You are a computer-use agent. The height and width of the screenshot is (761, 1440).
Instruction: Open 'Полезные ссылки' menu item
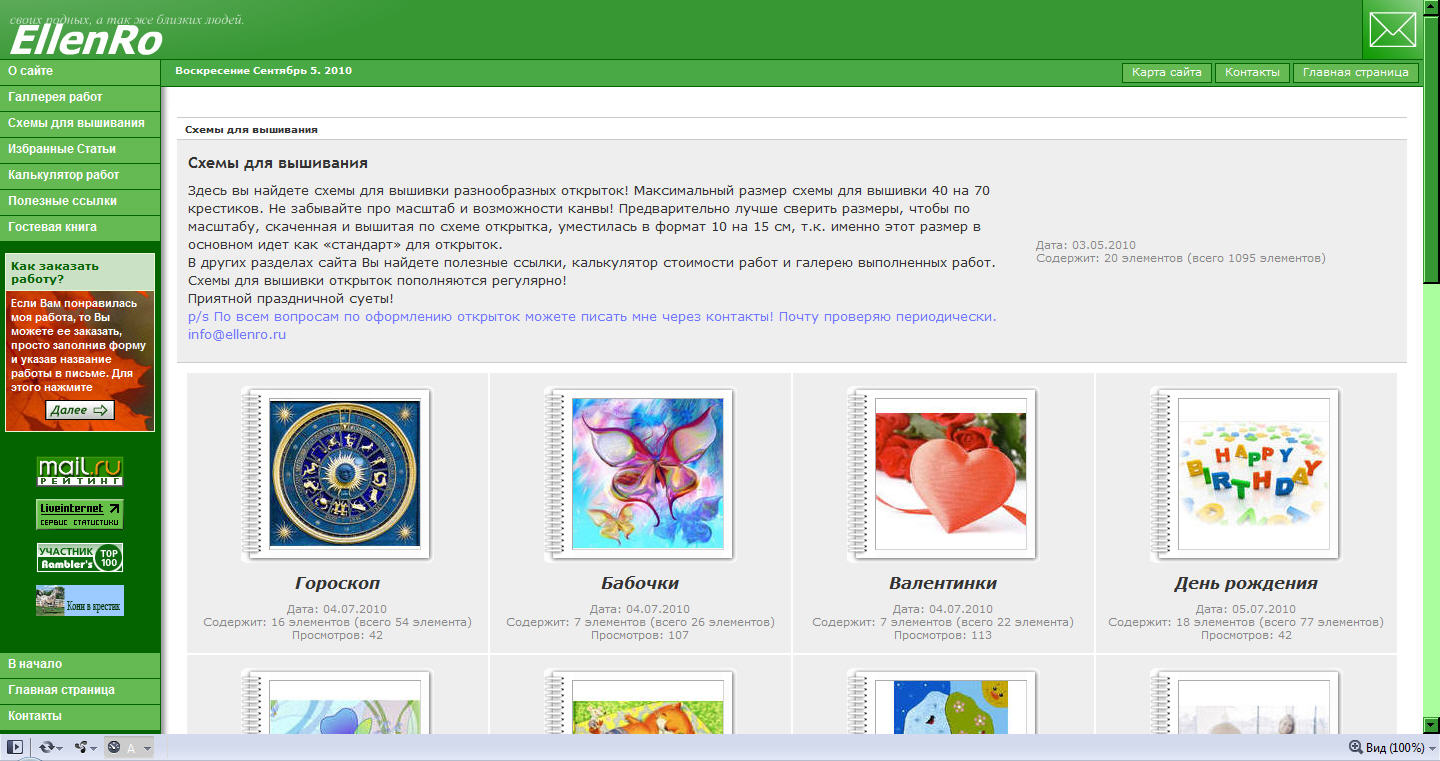[x=80, y=201]
